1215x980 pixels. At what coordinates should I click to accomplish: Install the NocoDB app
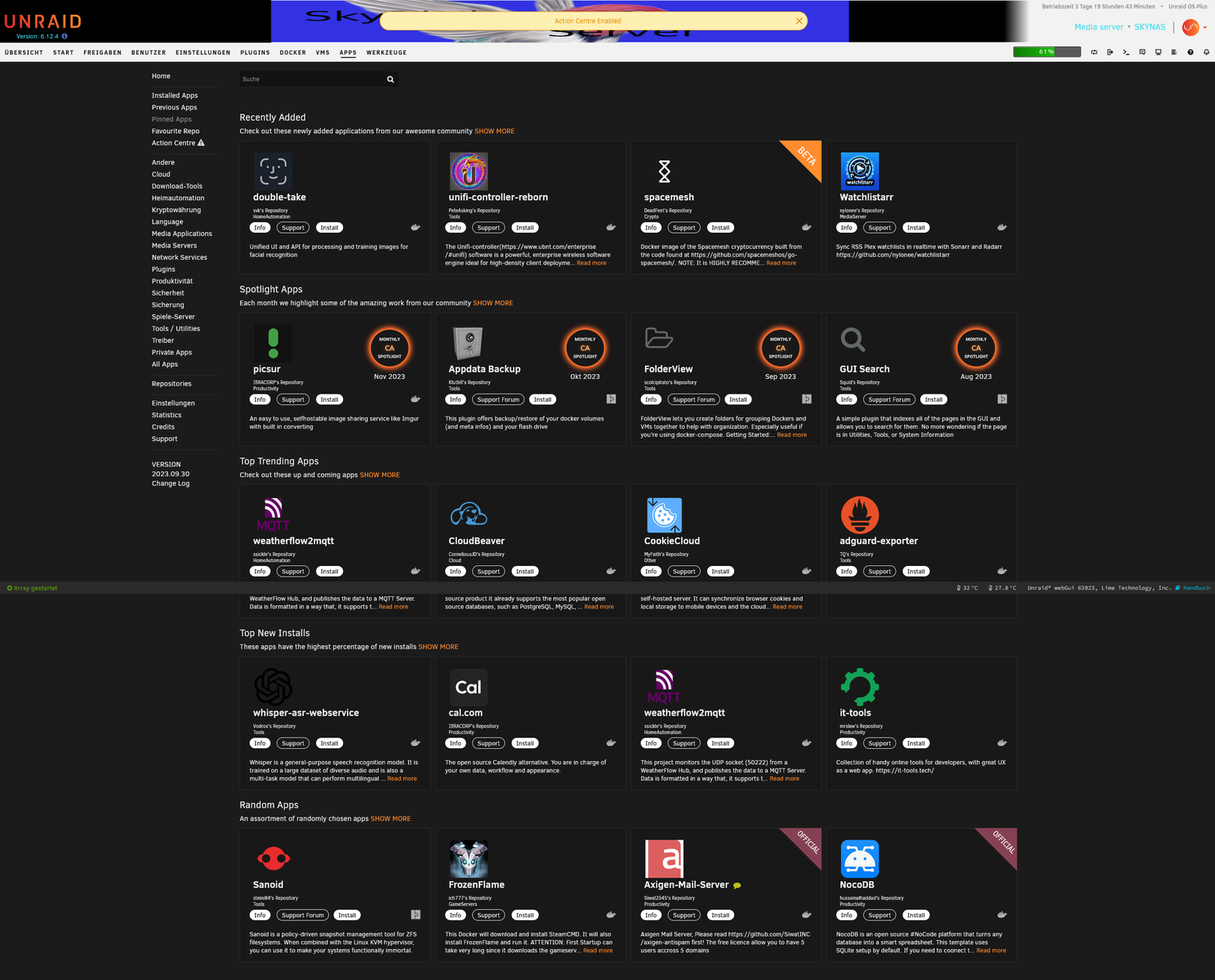click(916, 915)
